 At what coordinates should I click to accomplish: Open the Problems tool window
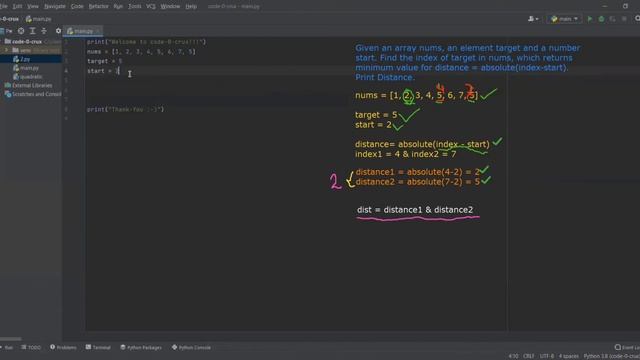coord(63,347)
